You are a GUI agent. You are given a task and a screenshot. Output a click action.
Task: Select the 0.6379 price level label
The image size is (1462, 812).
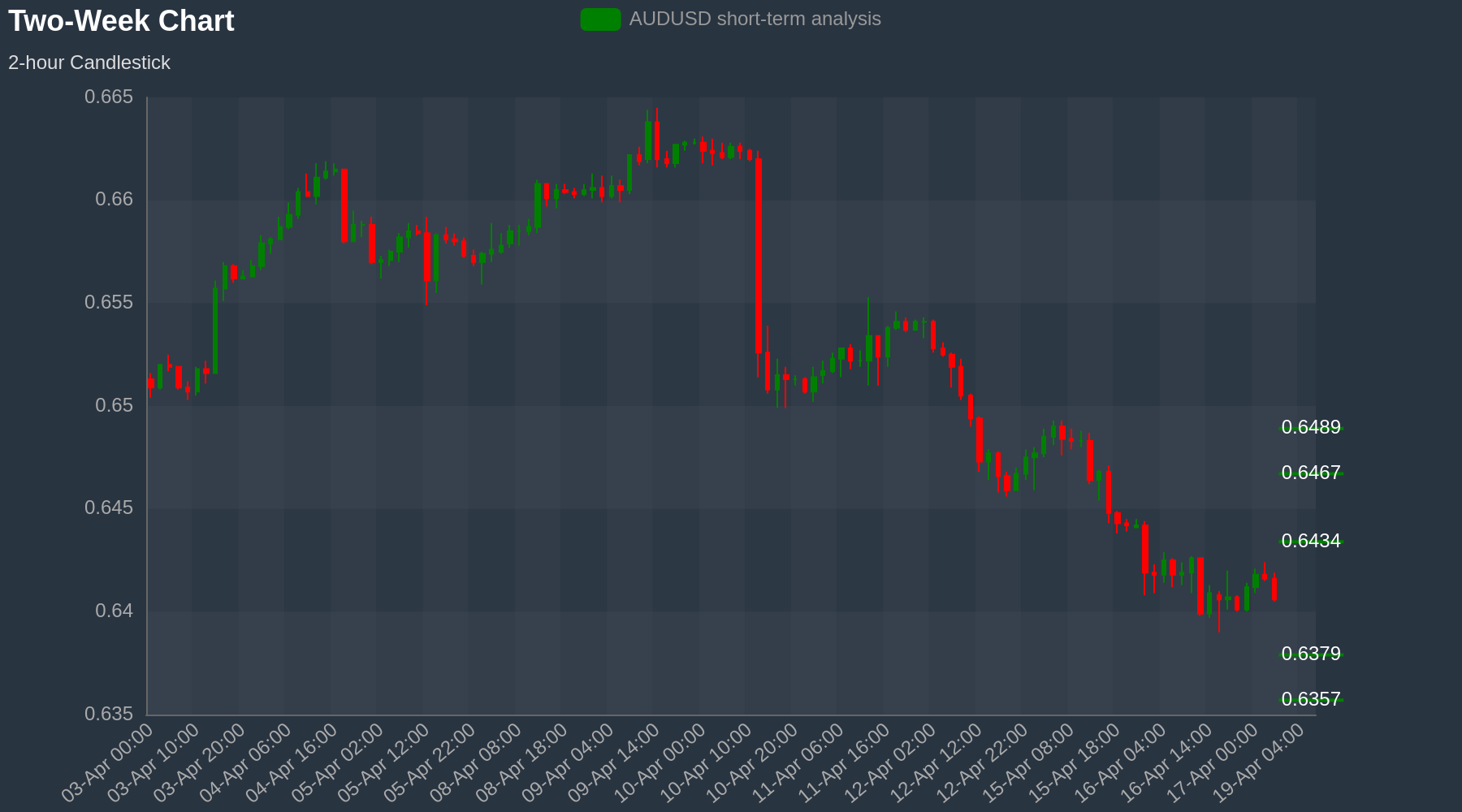tap(1311, 654)
